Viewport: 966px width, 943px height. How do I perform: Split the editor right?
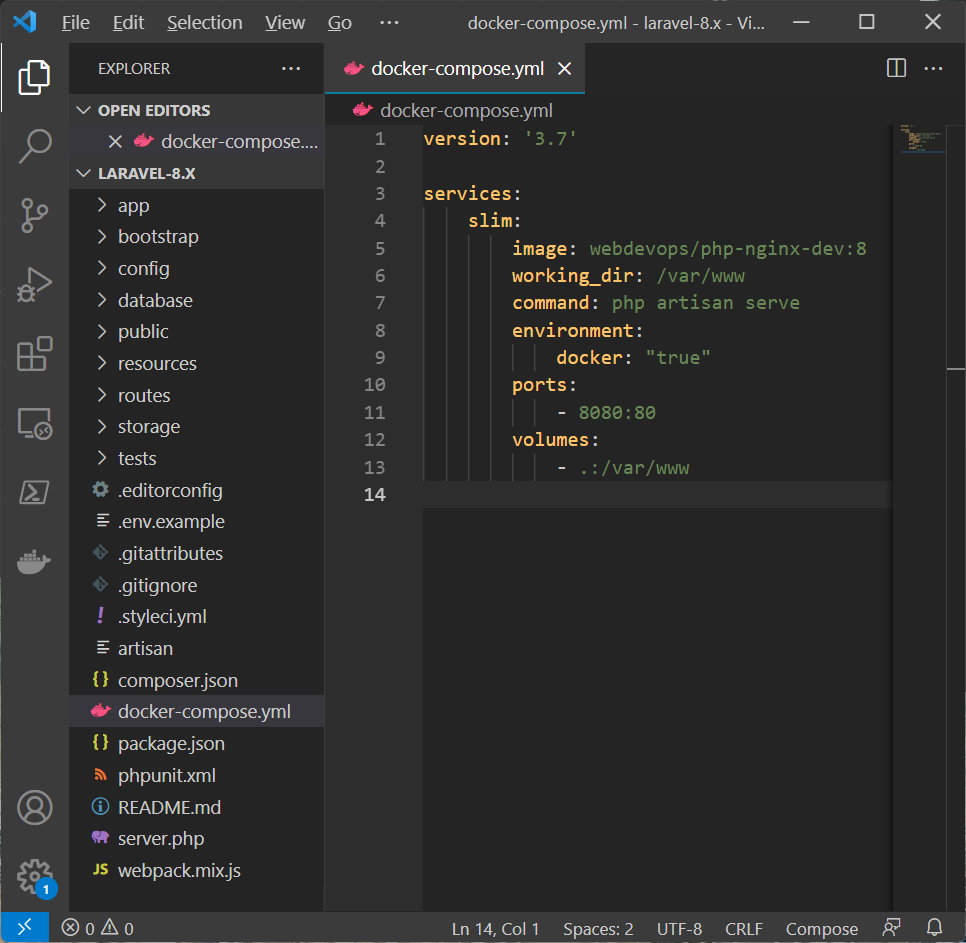896,68
